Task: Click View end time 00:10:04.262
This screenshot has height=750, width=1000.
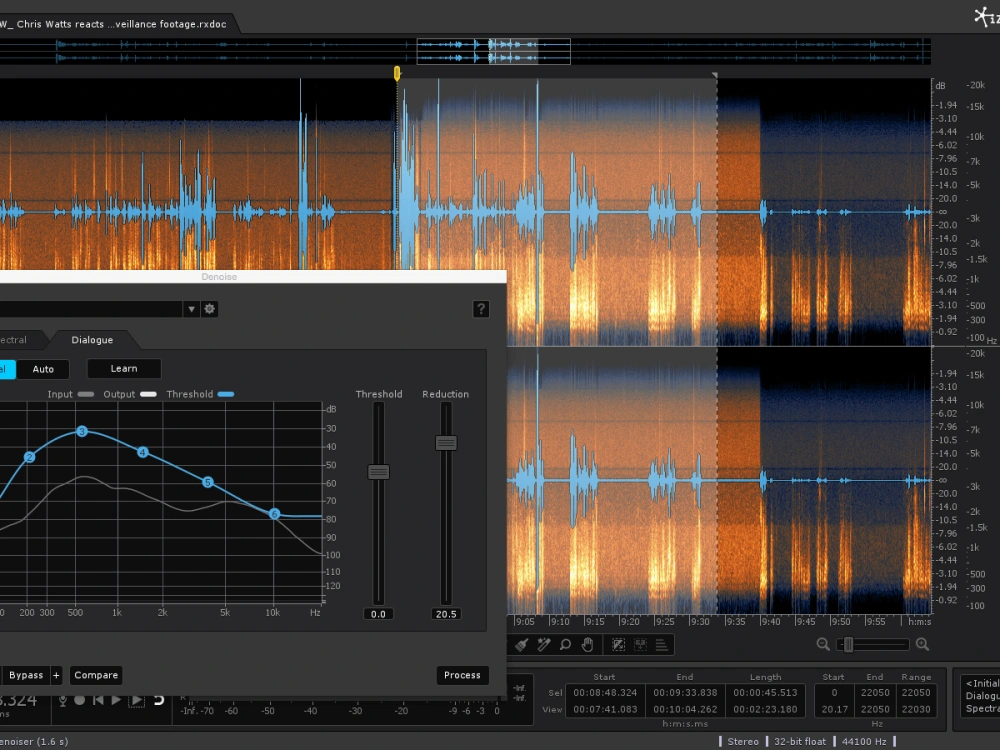Action: tap(685, 709)
